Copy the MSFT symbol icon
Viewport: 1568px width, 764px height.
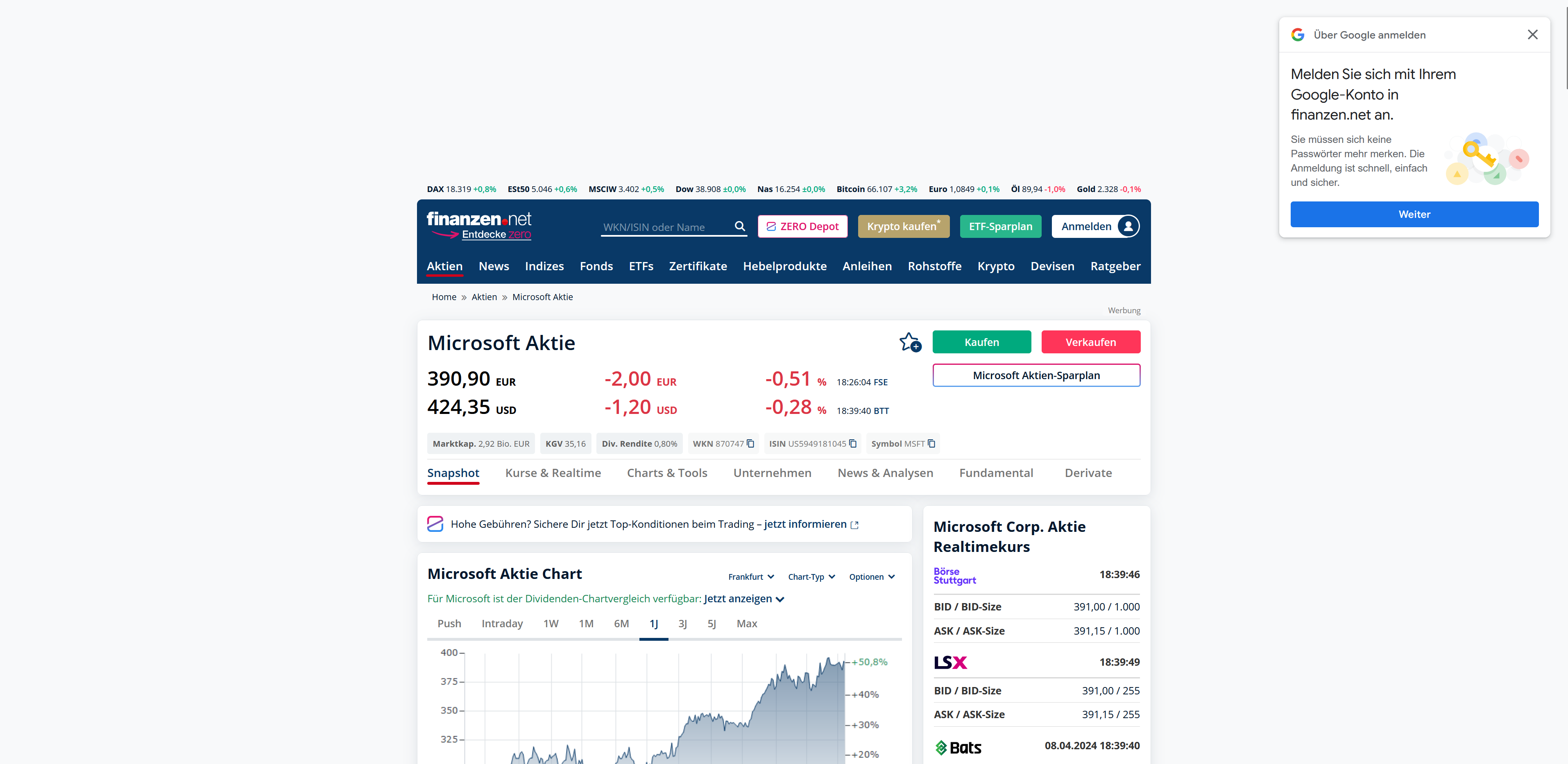tap(931, 443)
